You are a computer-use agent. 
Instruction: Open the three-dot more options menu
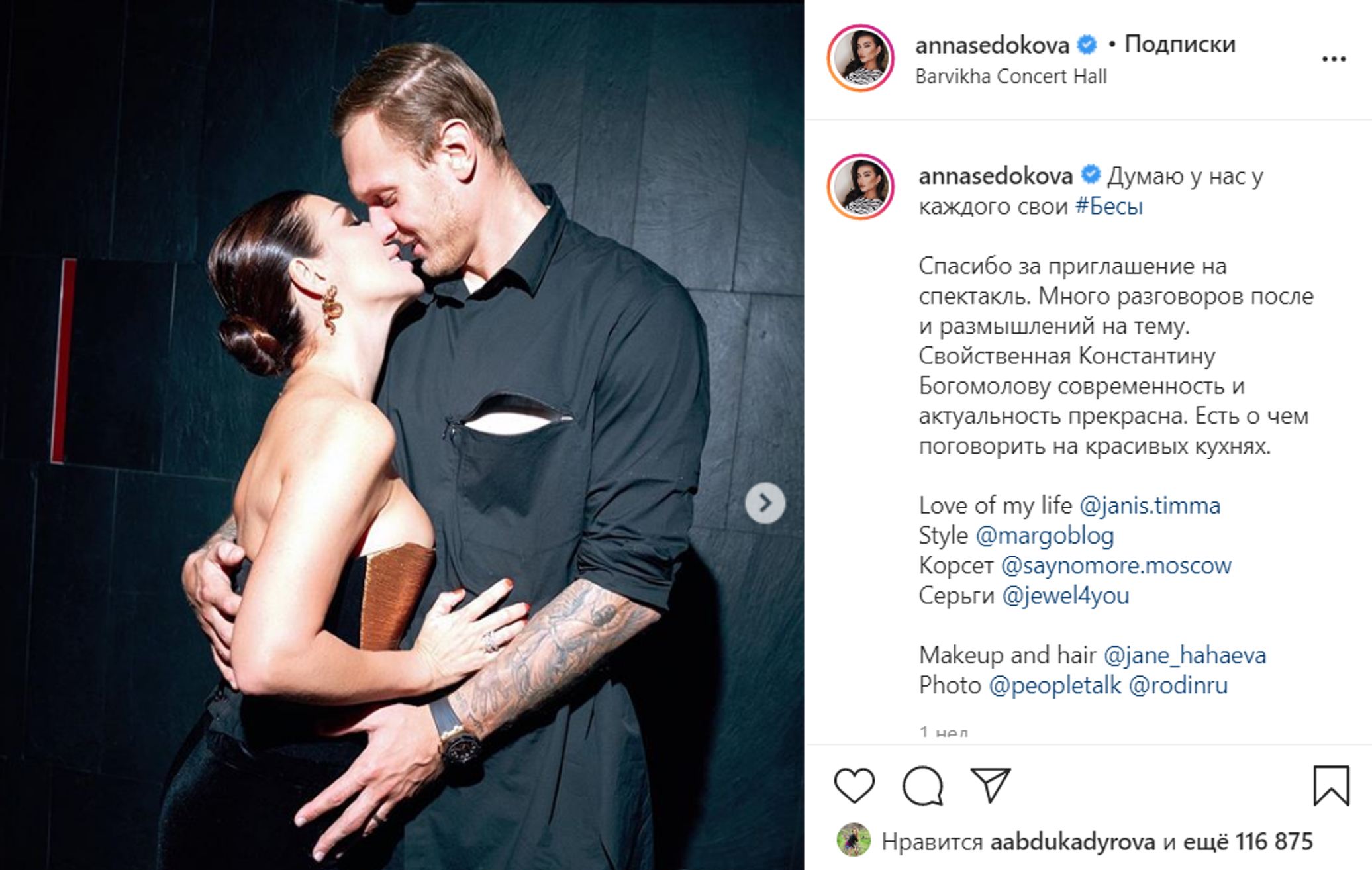coord(1334,59)
